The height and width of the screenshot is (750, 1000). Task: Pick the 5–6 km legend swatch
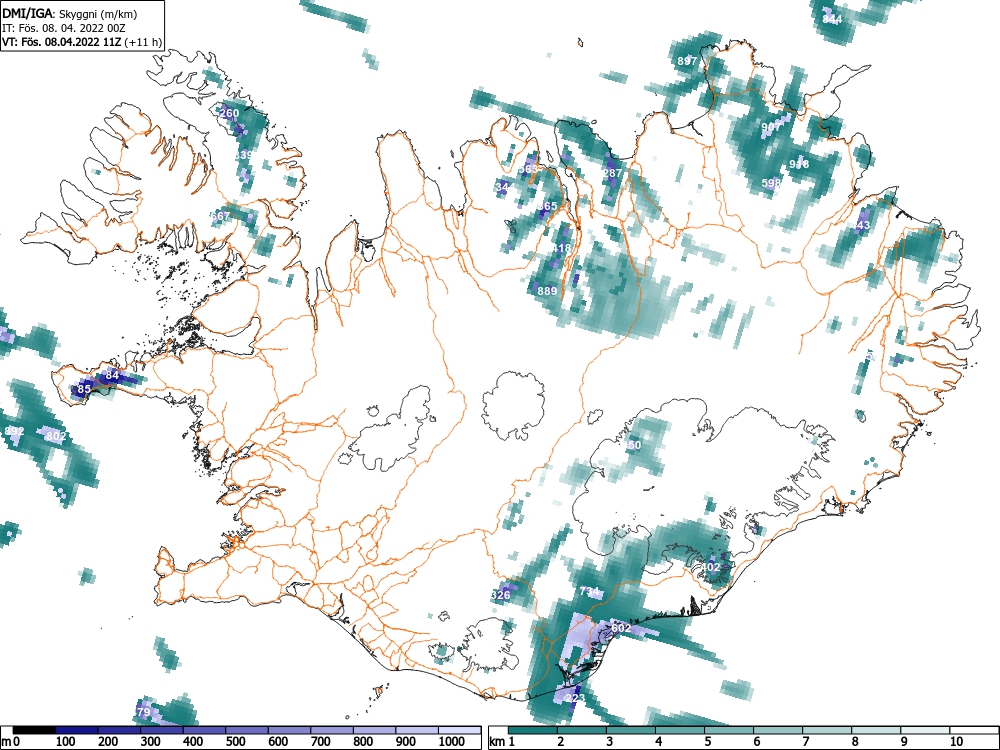click(730, 730)
